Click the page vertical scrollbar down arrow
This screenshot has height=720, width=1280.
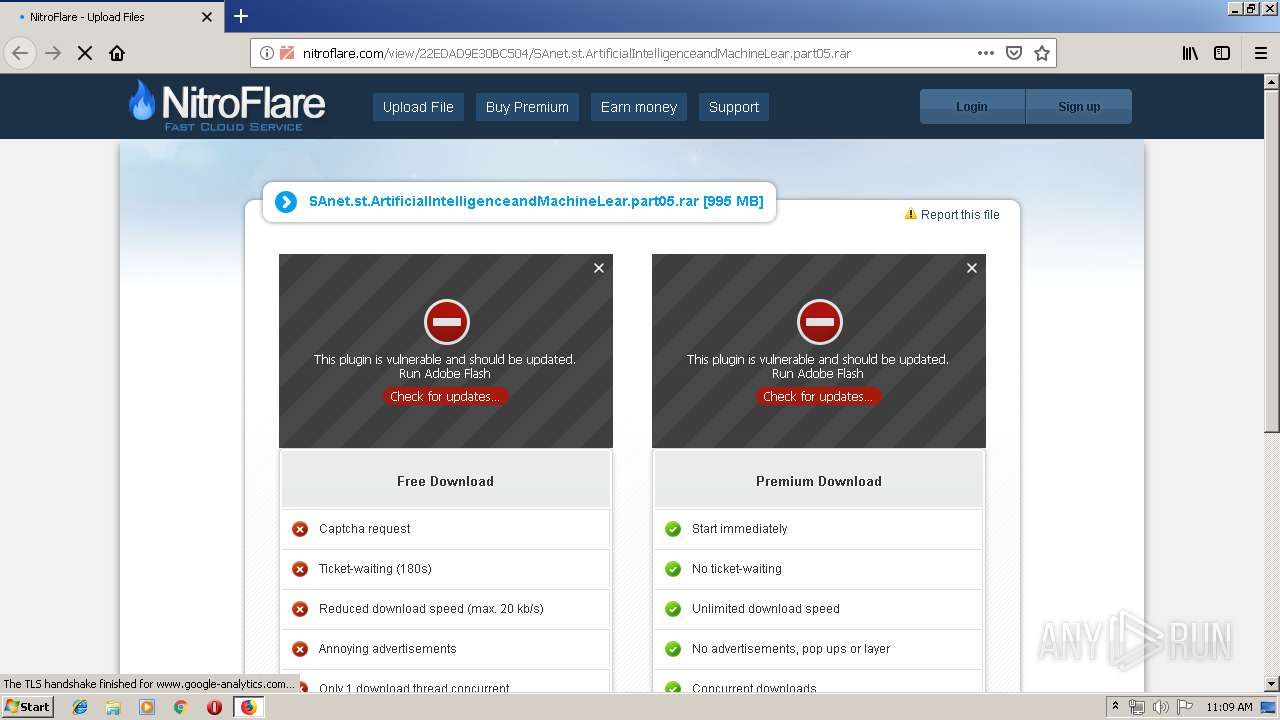[x=1271, y=684]
